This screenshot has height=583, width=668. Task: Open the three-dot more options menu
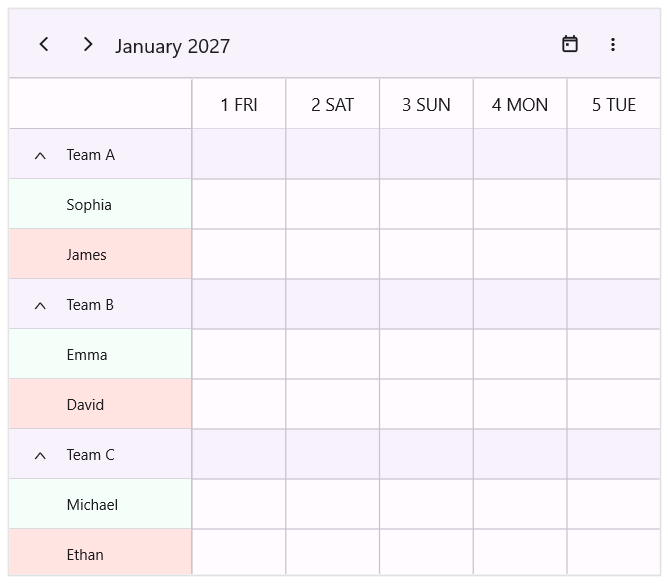[613, 44]
